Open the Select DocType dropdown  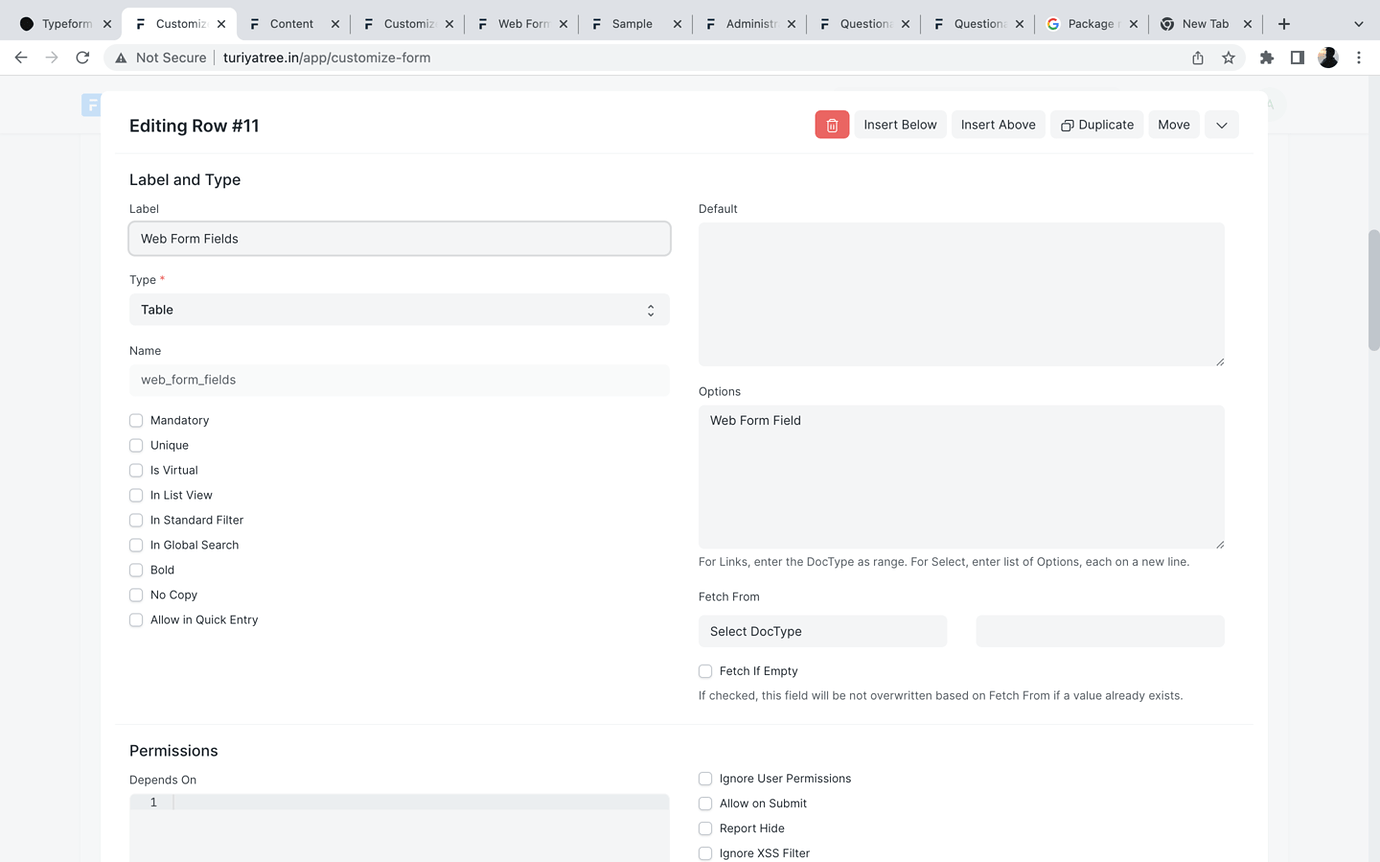[x=822, y=630]
